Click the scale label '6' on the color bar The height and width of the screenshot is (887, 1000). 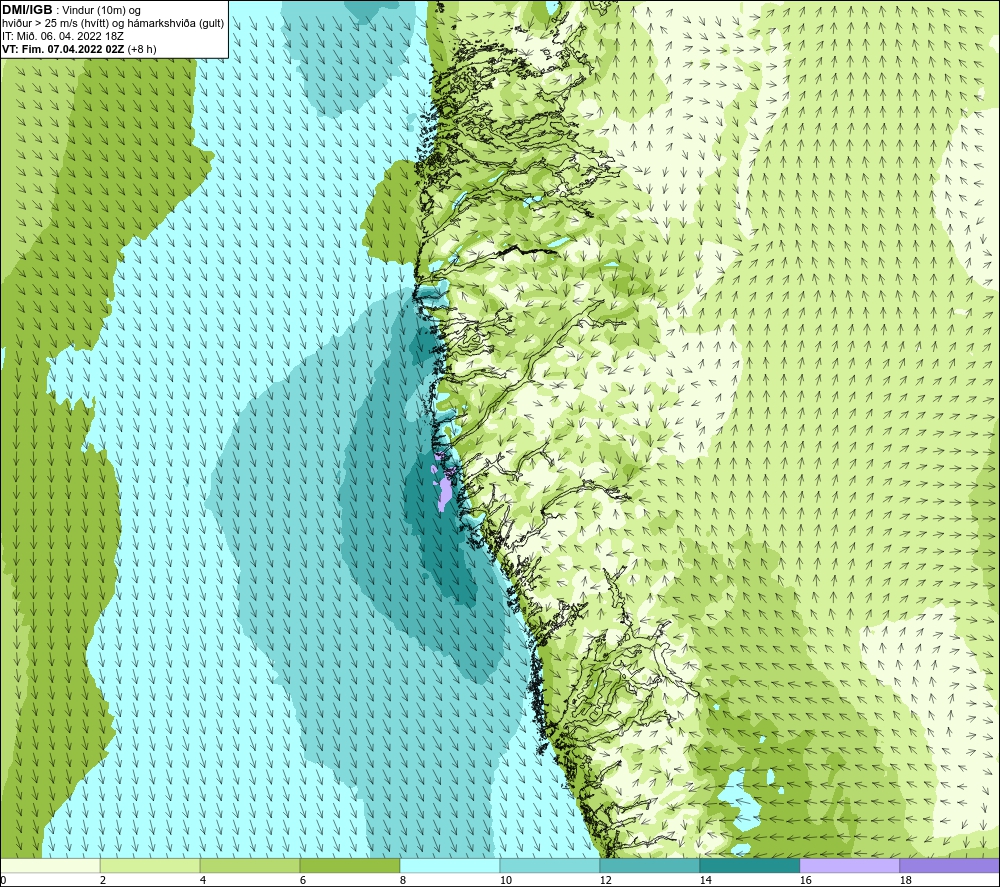point(303,881)
